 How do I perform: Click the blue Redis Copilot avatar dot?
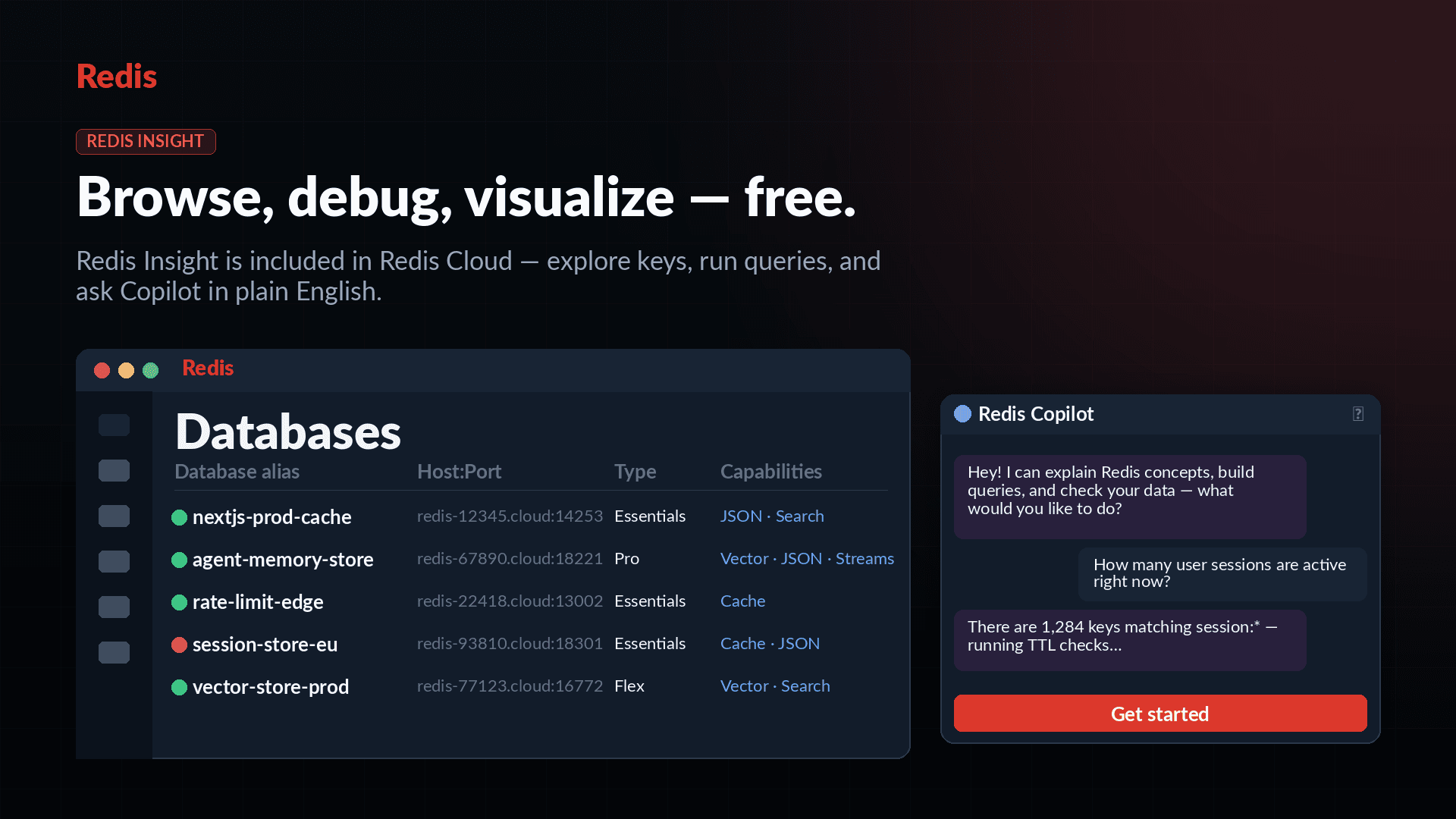tap(962, 413)
